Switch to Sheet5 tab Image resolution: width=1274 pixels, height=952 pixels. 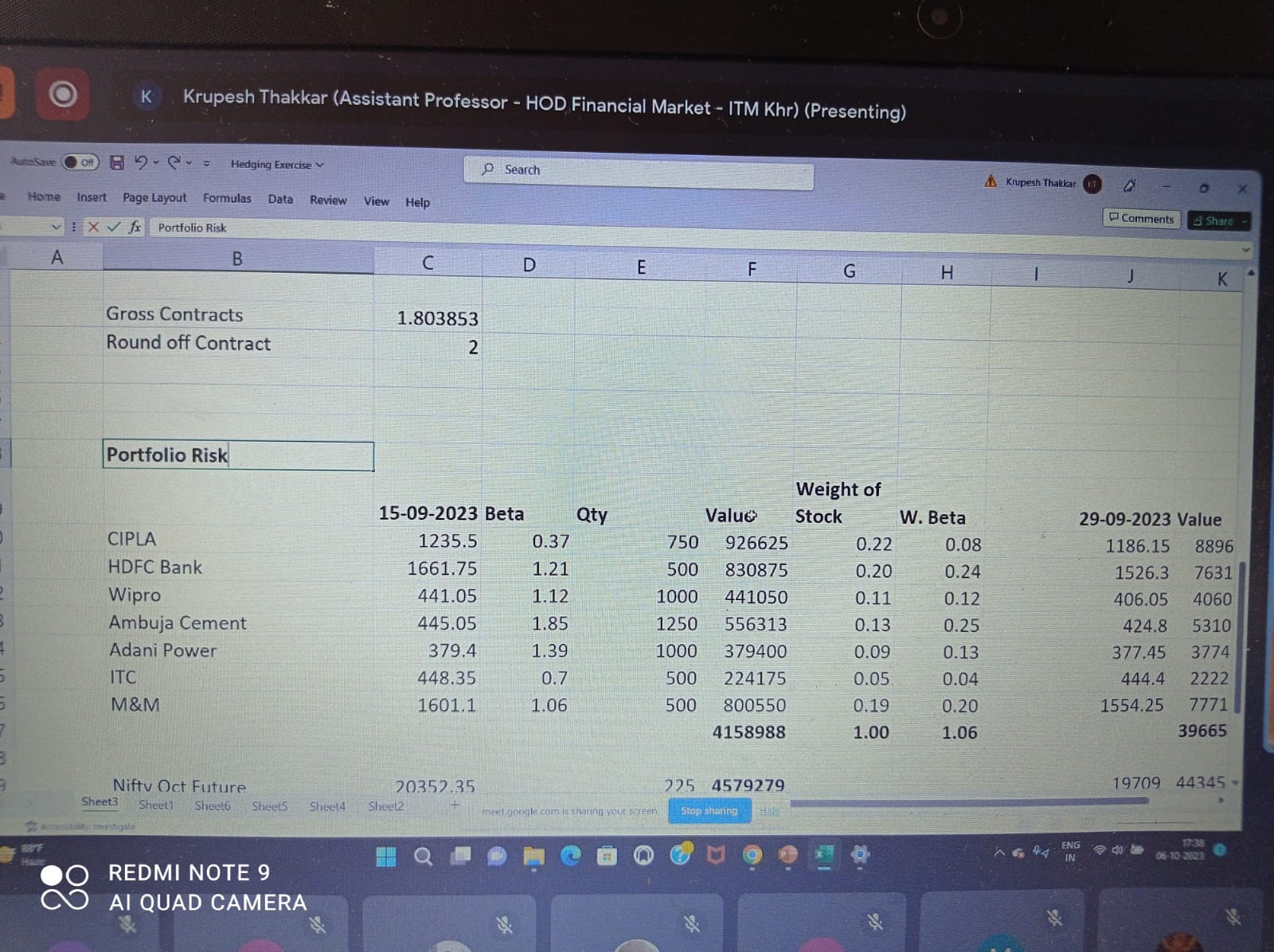(x=270, y=806)
